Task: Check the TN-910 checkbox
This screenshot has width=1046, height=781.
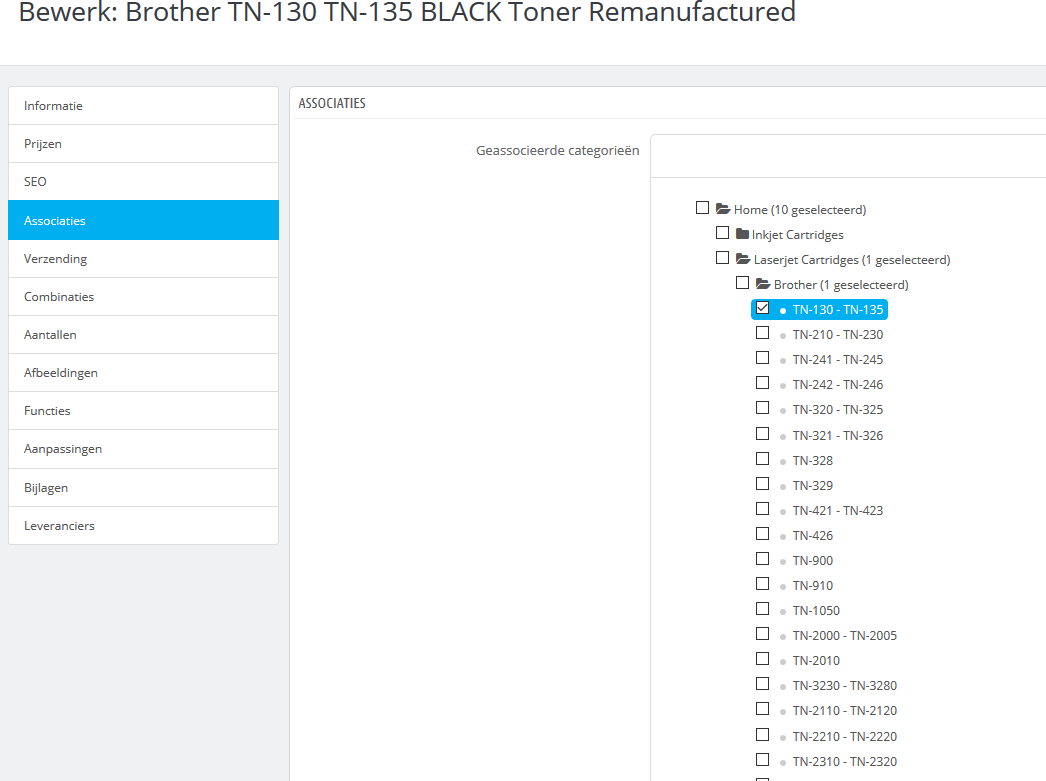Action: click(762, 584)
